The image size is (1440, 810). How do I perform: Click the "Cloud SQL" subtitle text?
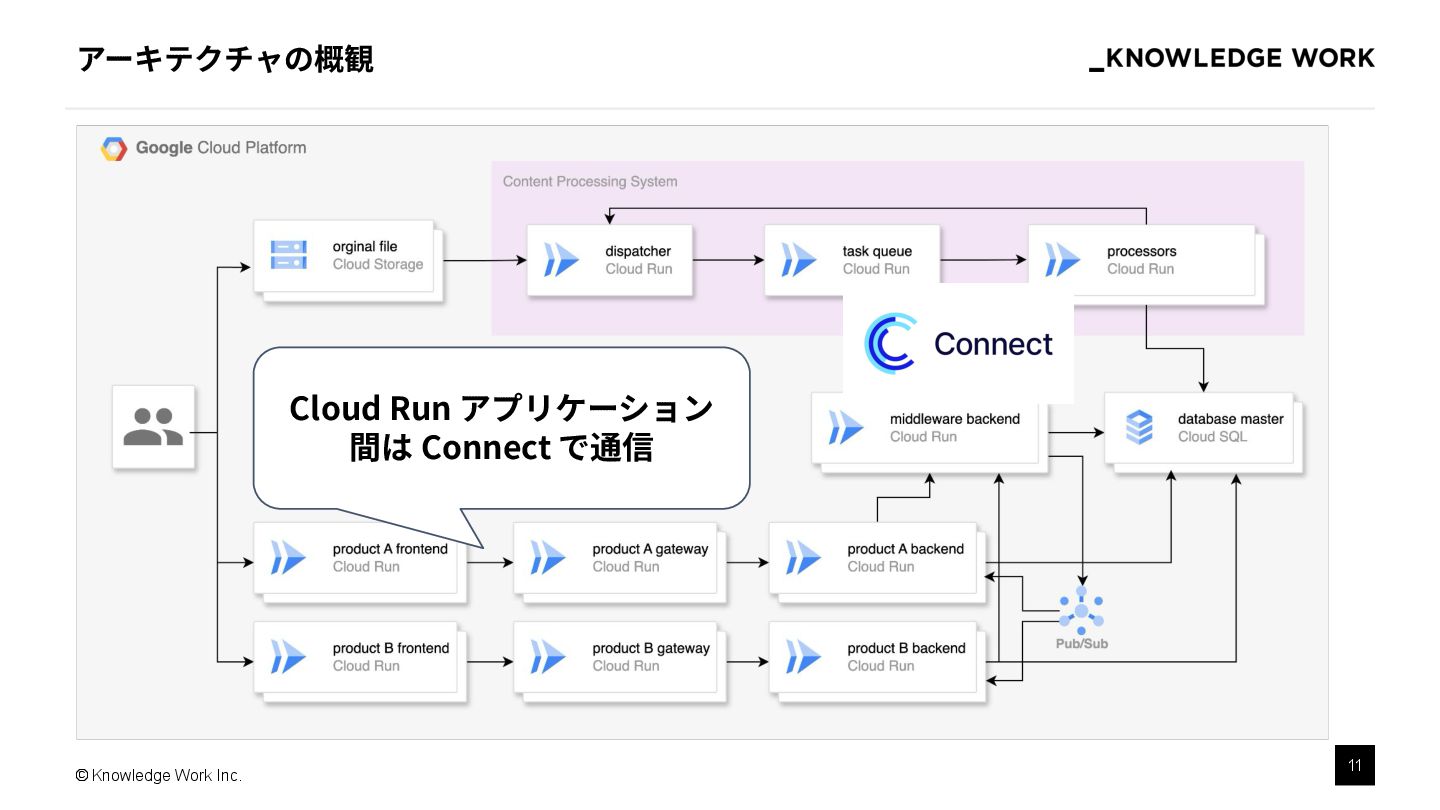click(1212, 437)
